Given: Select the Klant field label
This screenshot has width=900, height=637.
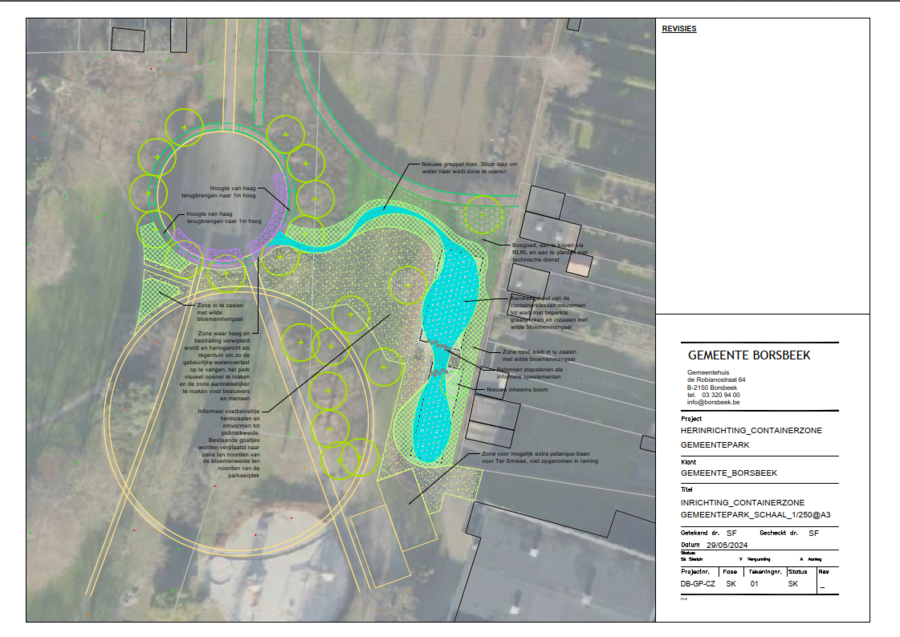Looking at the screenshot, I should [x=688, y=462].
